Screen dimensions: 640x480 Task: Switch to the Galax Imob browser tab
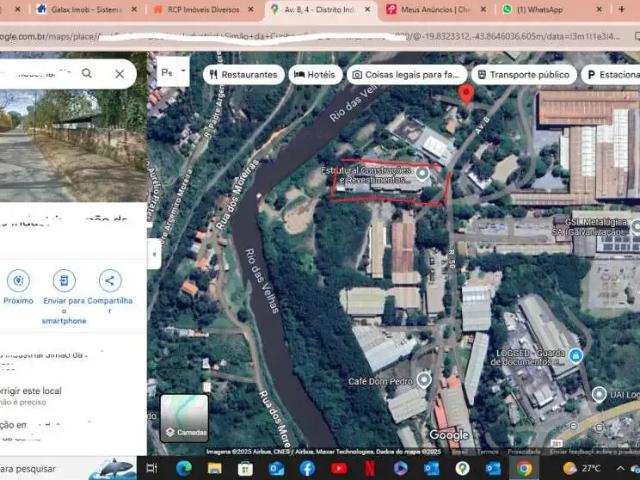tap(87, 9)
